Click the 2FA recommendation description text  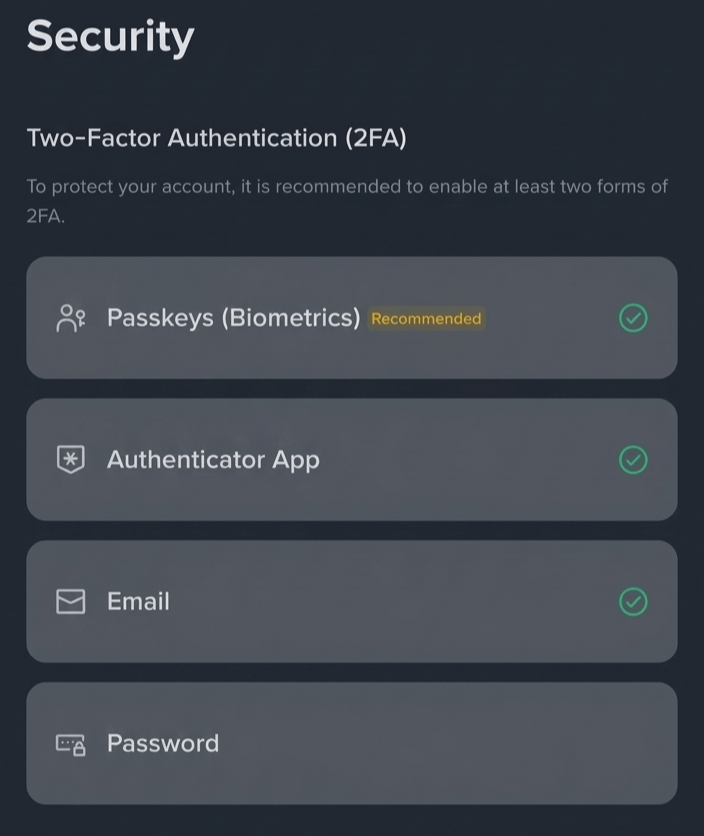[x=347, y=201]
